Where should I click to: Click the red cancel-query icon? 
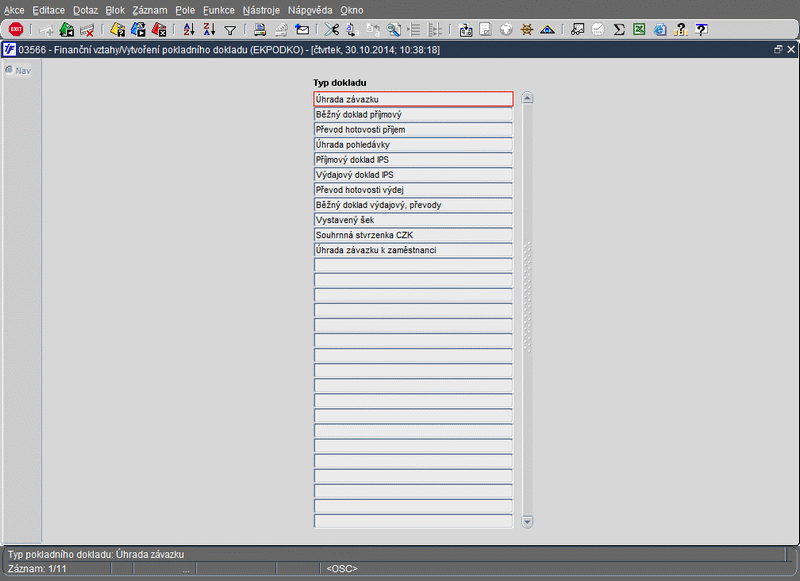(159, 30)
